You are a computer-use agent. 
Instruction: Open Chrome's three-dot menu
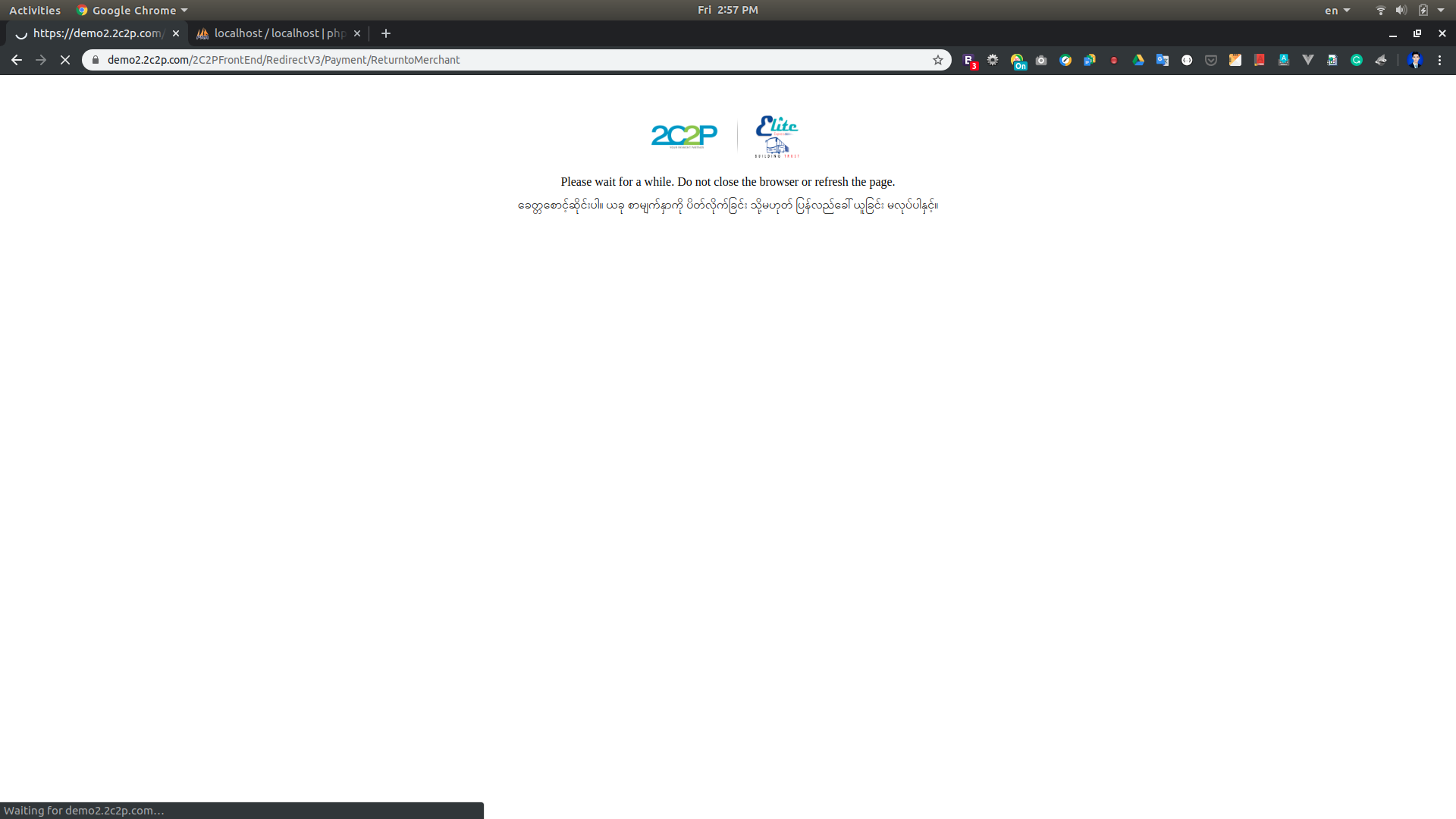tap(1440, 60)
